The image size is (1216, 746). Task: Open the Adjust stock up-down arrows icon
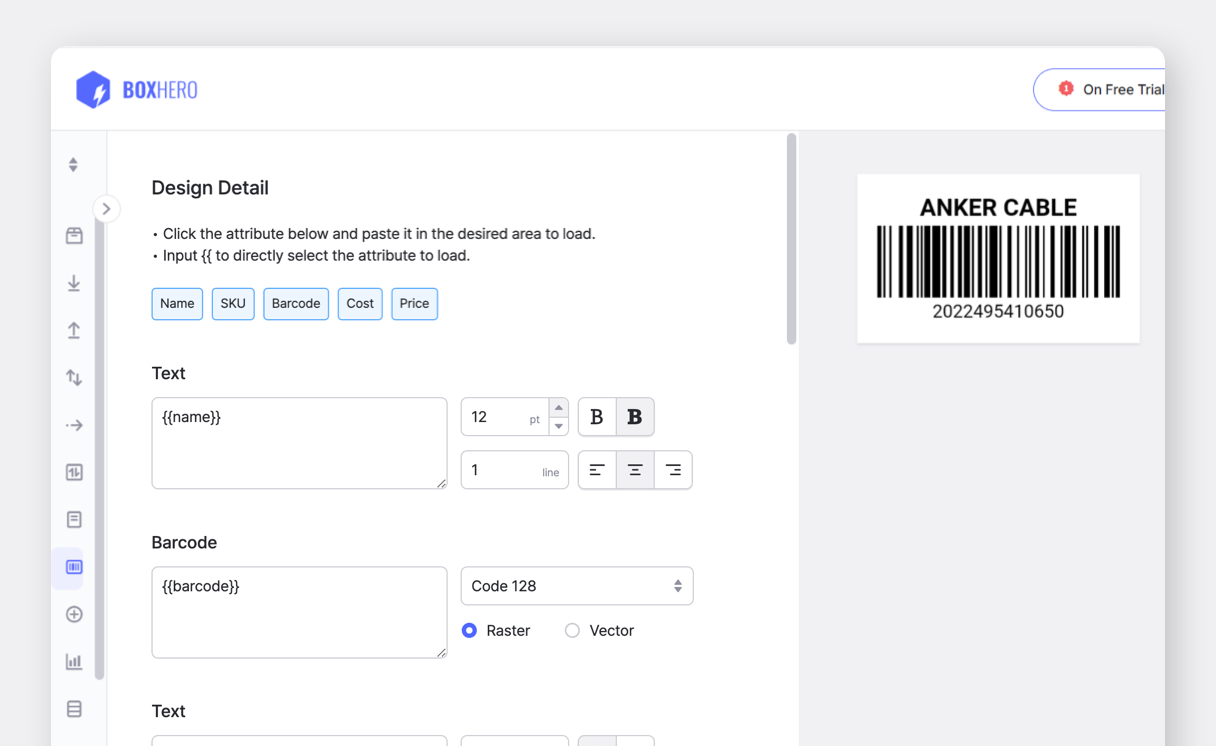[x=74, y=378]
